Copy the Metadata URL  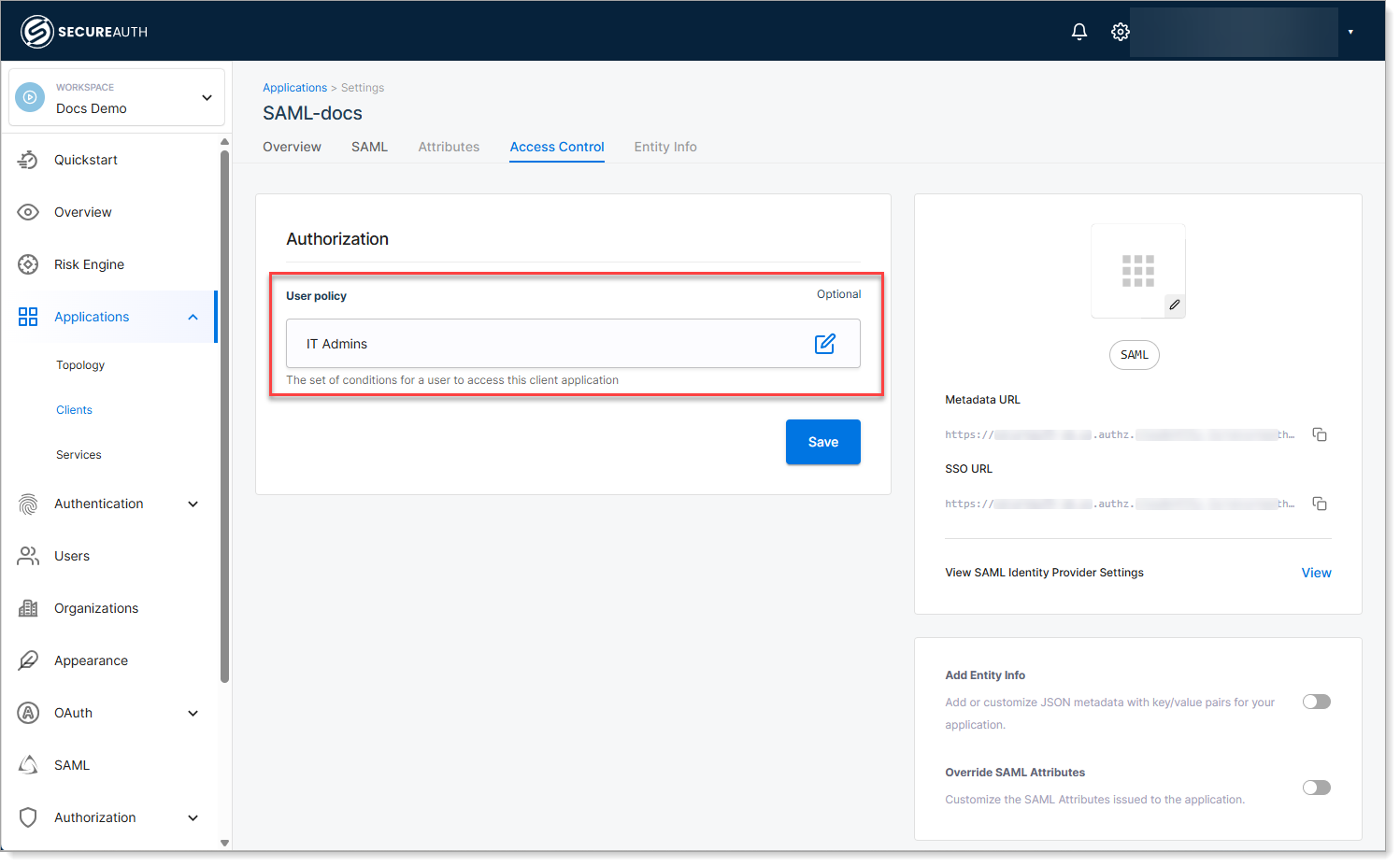click(x=1320, y=434)
